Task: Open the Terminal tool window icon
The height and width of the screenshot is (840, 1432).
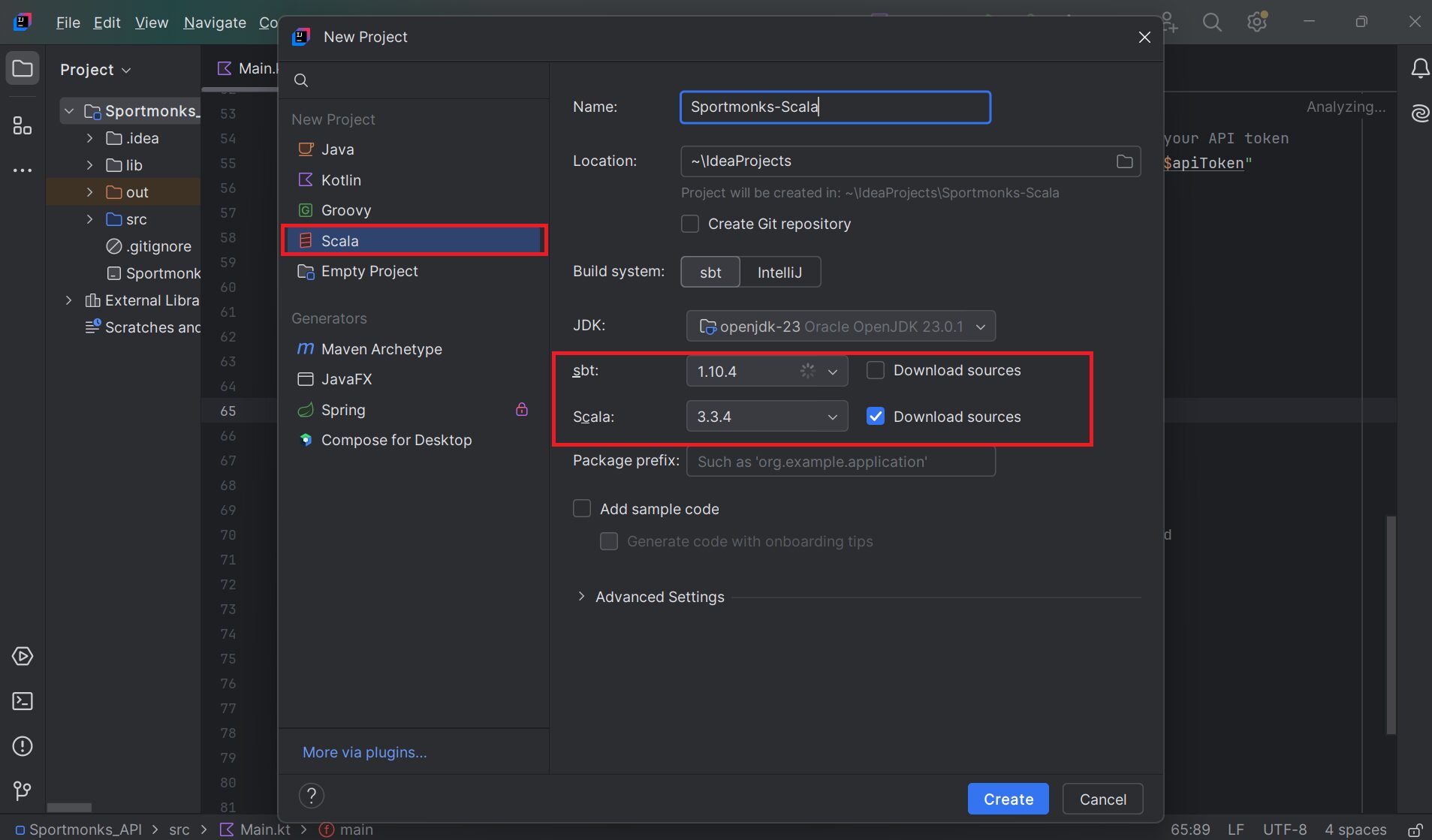Action: (23, 701)
